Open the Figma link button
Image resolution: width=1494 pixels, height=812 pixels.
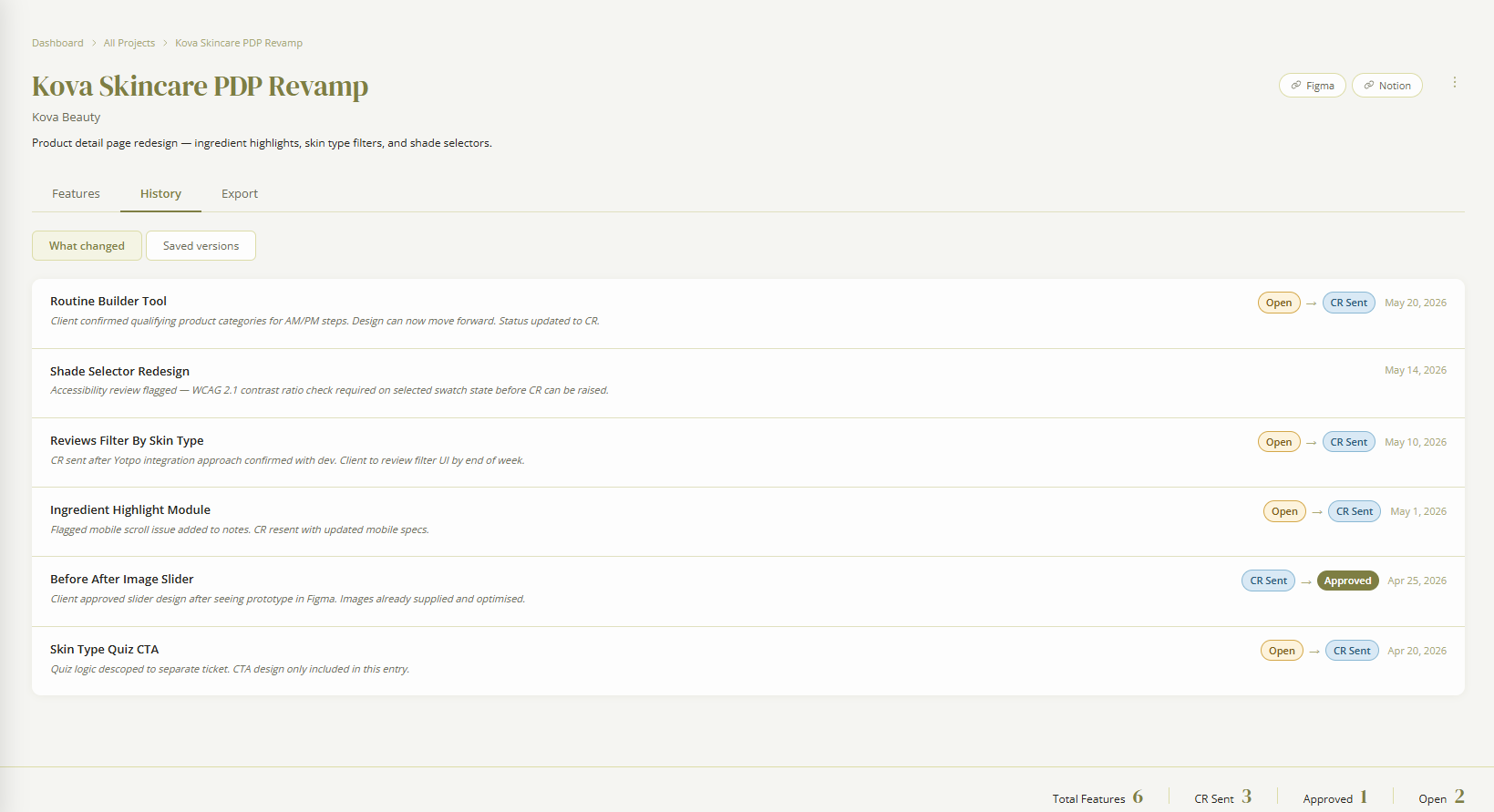coord(1313,86)
